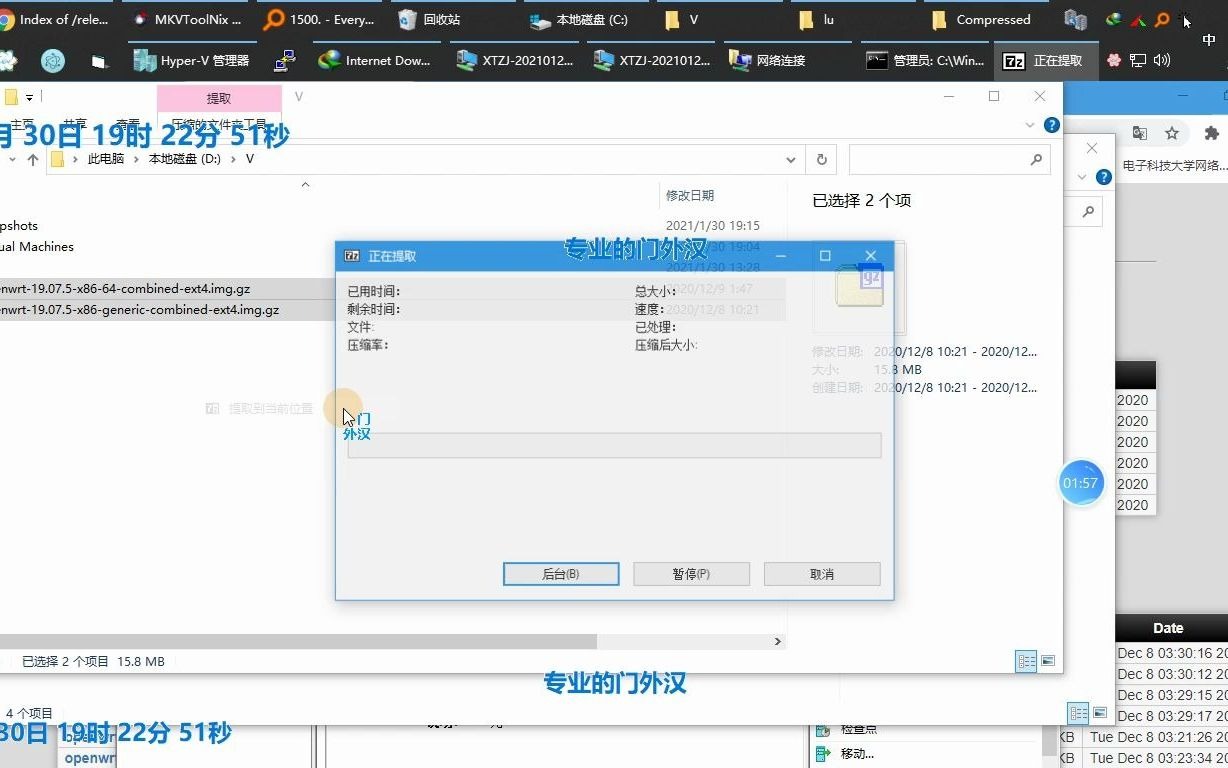Switch to details view in Explorer
1228x768 pixels.
pos(1026,661)
